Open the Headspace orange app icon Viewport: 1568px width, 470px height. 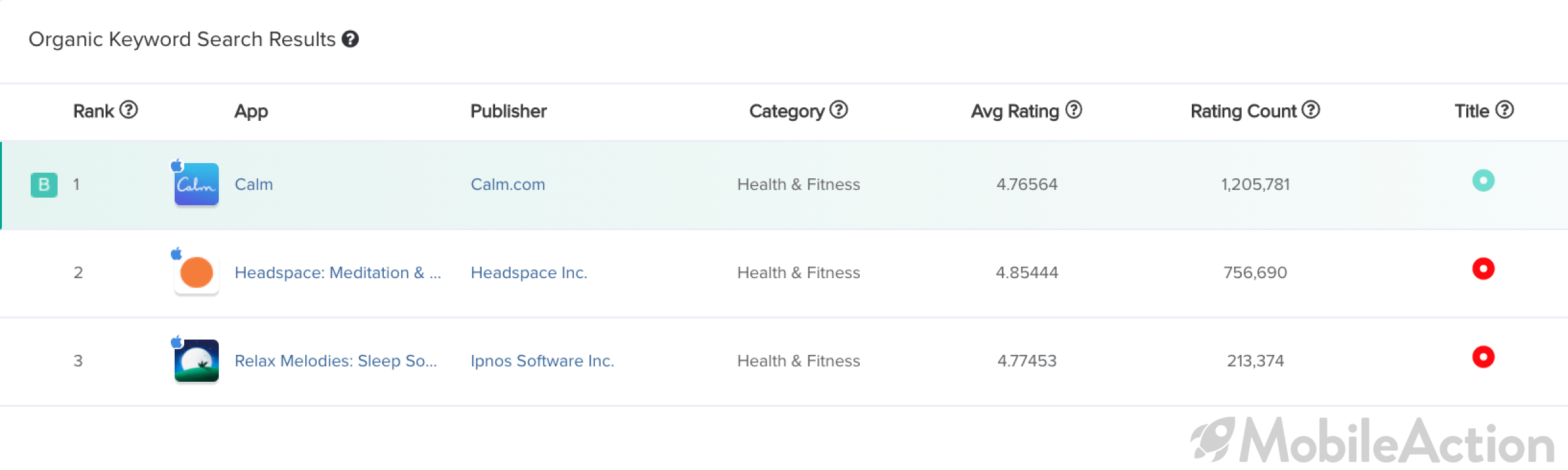tap(196, 272)
